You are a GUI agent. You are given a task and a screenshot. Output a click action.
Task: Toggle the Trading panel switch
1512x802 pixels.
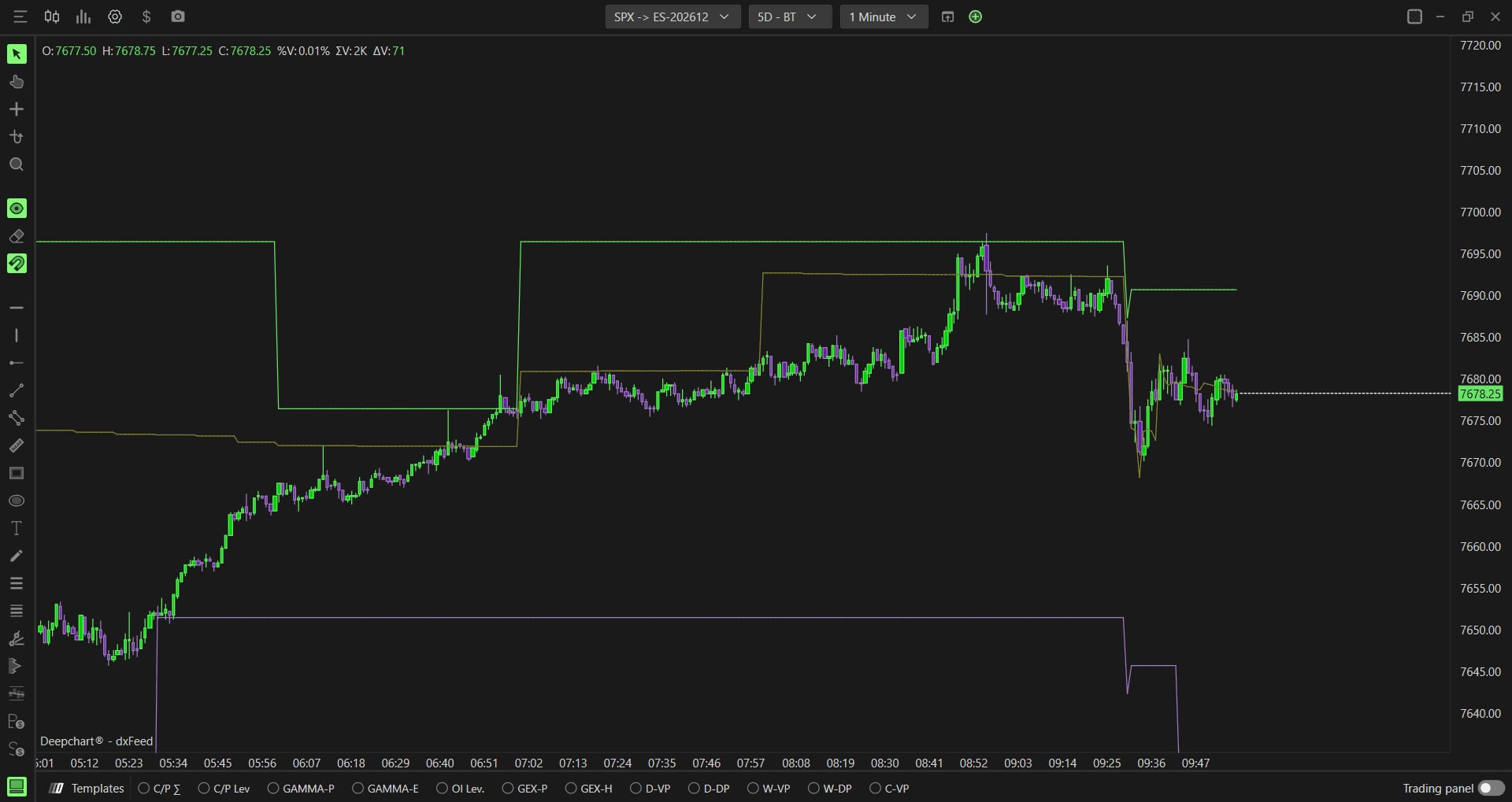coord(1491,788)
